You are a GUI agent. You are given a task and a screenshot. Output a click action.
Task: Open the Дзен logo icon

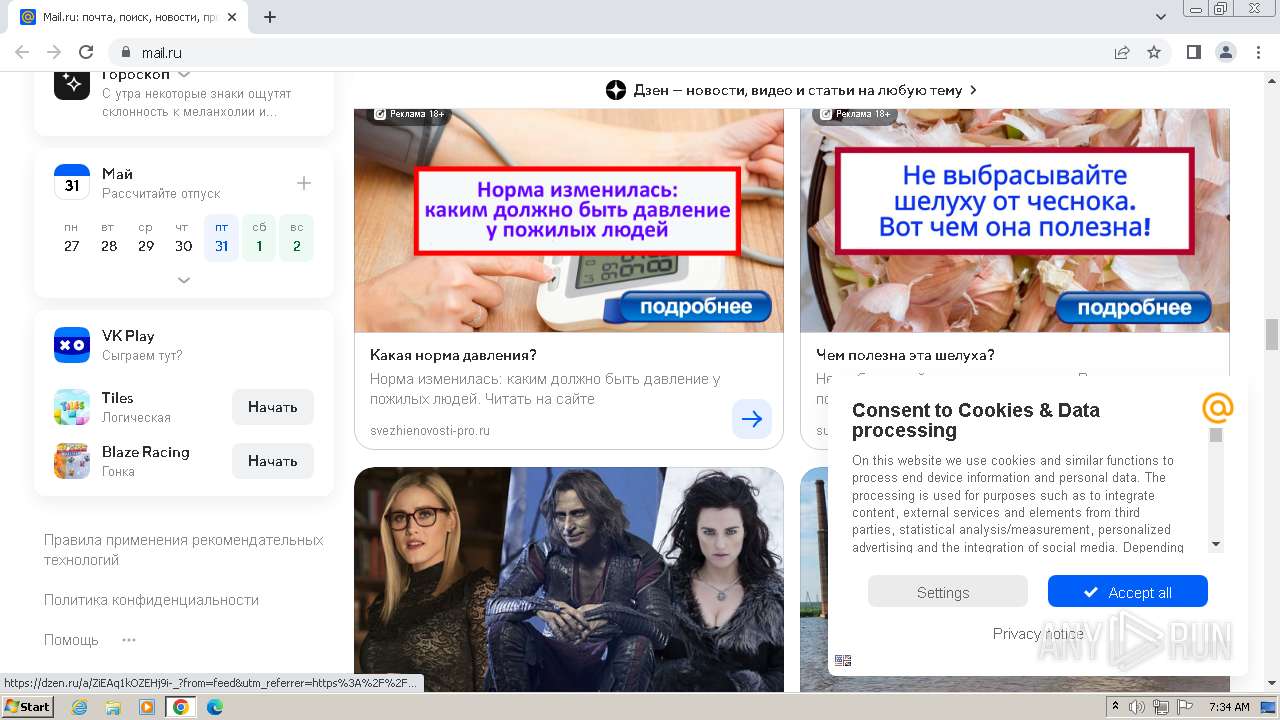[x=616, y=90]
